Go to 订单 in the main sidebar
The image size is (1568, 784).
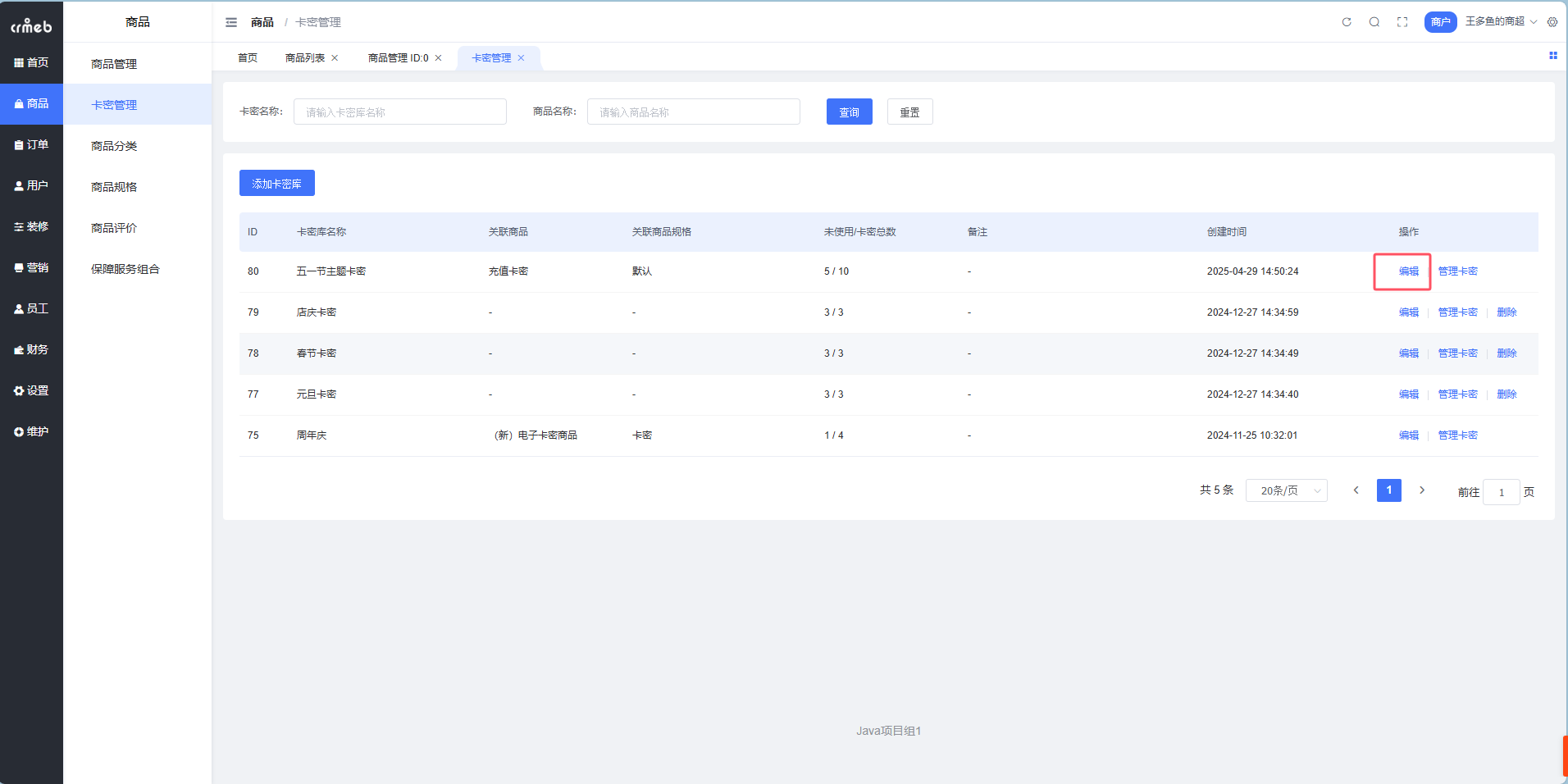31,145
